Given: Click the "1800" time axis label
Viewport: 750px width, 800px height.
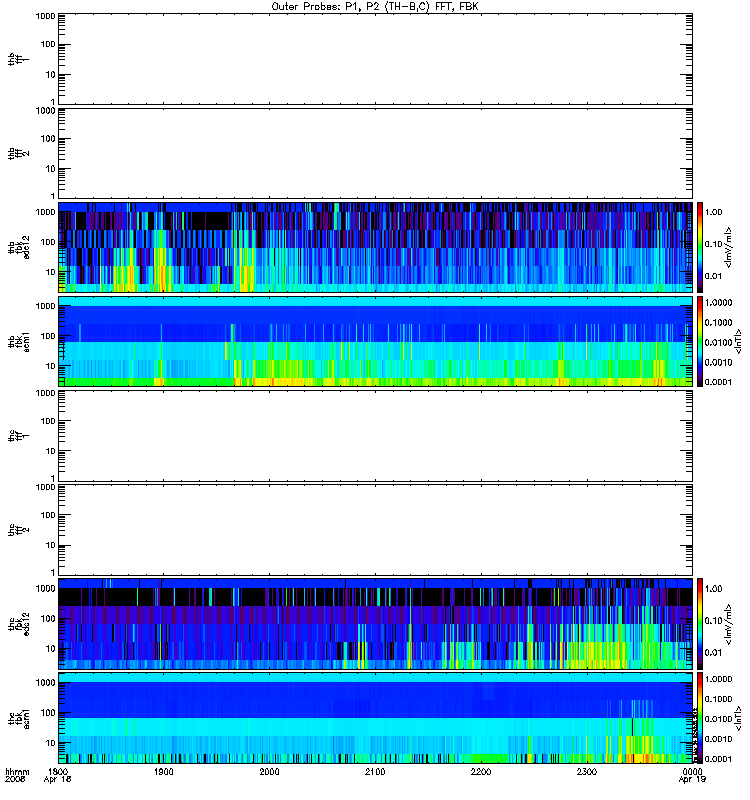Looking at the screenshot, I should 58,771.
